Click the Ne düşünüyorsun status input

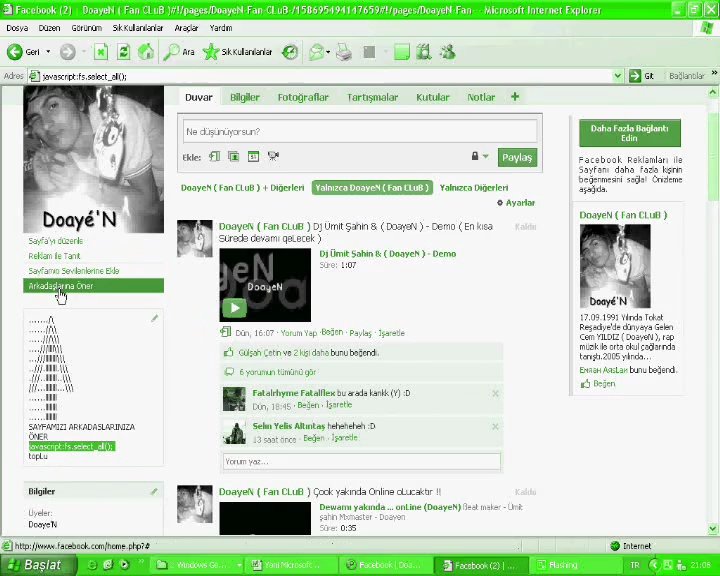(360, 131)
